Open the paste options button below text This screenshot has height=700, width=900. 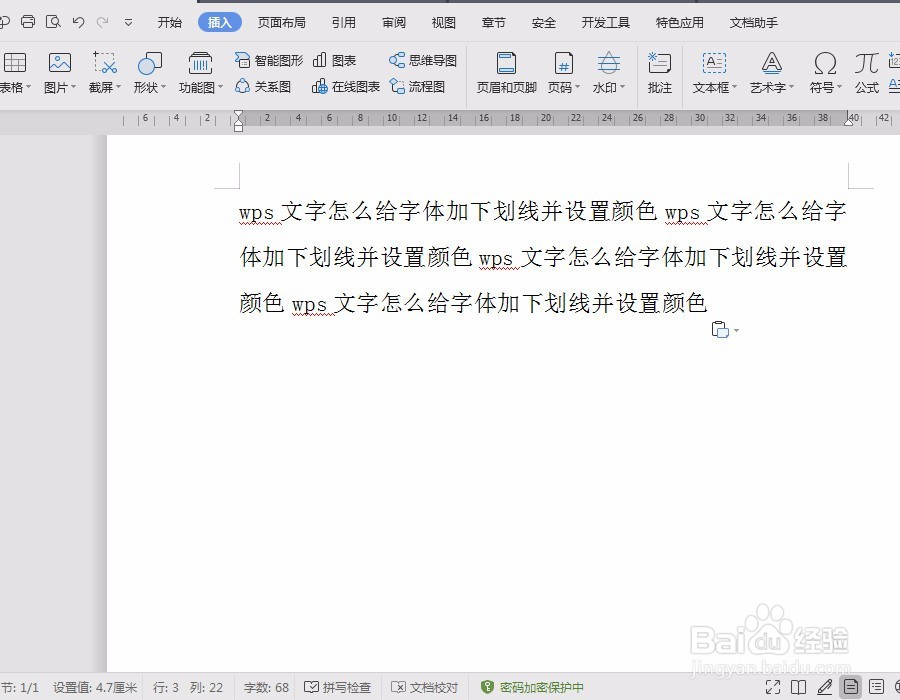[724, 330]
